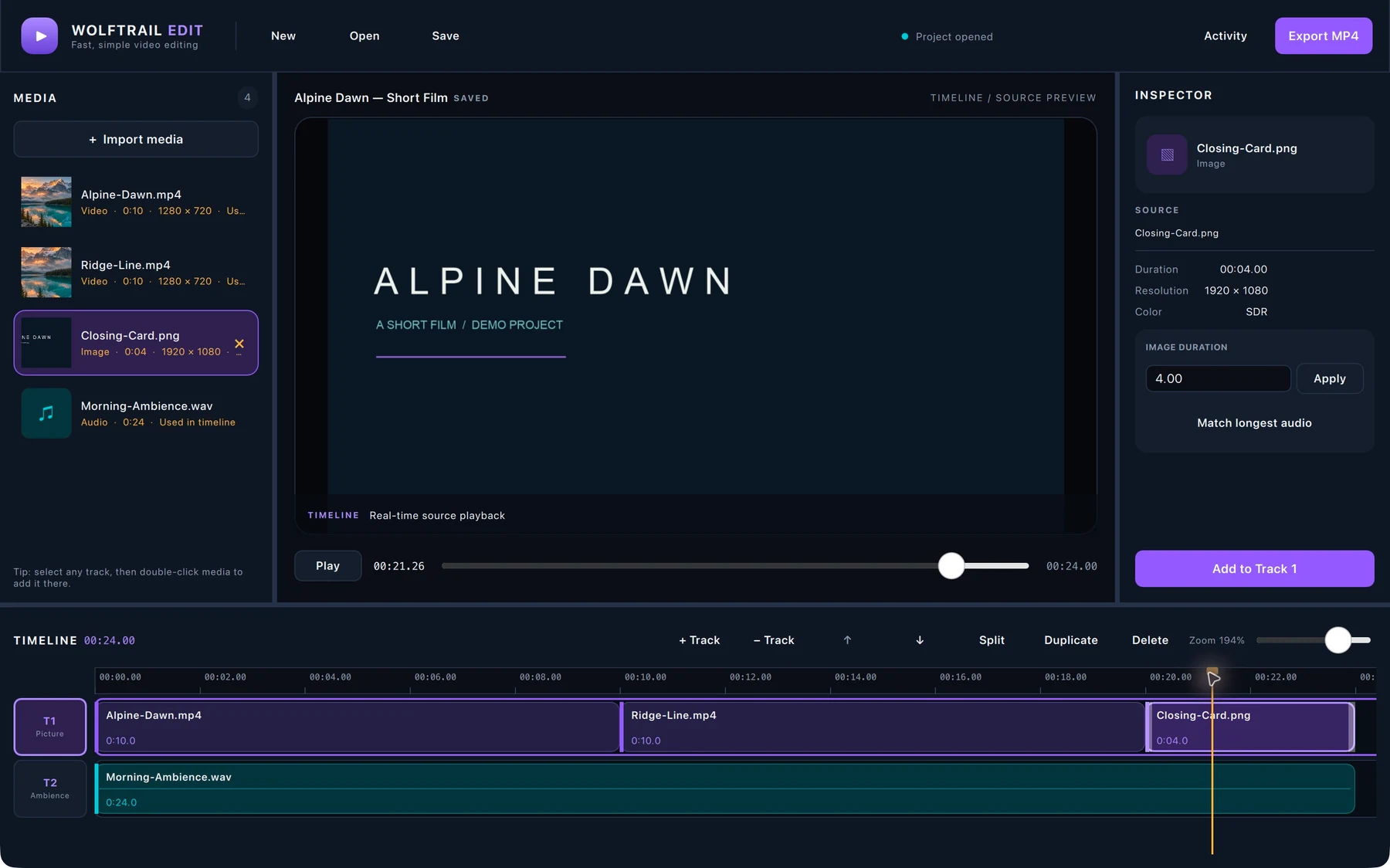The image size is (1390, 868).
Task: Click Delete in the timeline toolbar
Action: tap(1150, 640)
